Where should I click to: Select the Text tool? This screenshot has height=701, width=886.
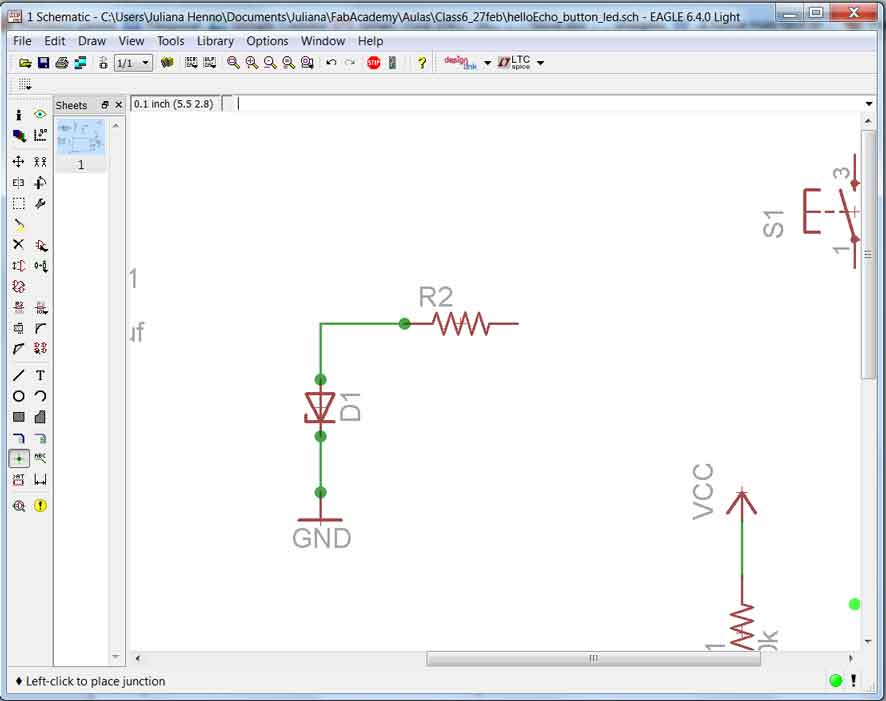[40, 375]
